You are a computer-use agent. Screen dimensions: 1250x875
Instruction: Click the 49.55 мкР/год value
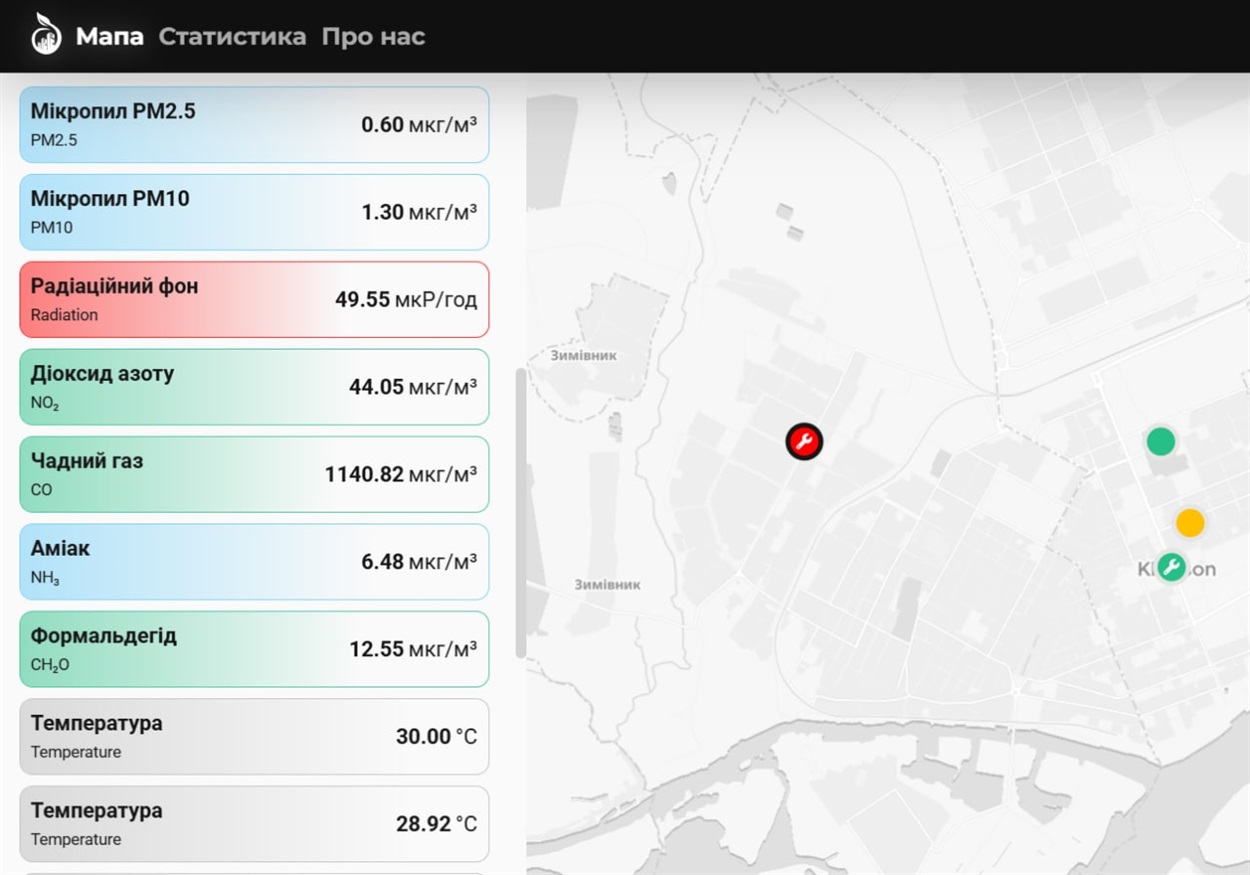coord(406,300)
